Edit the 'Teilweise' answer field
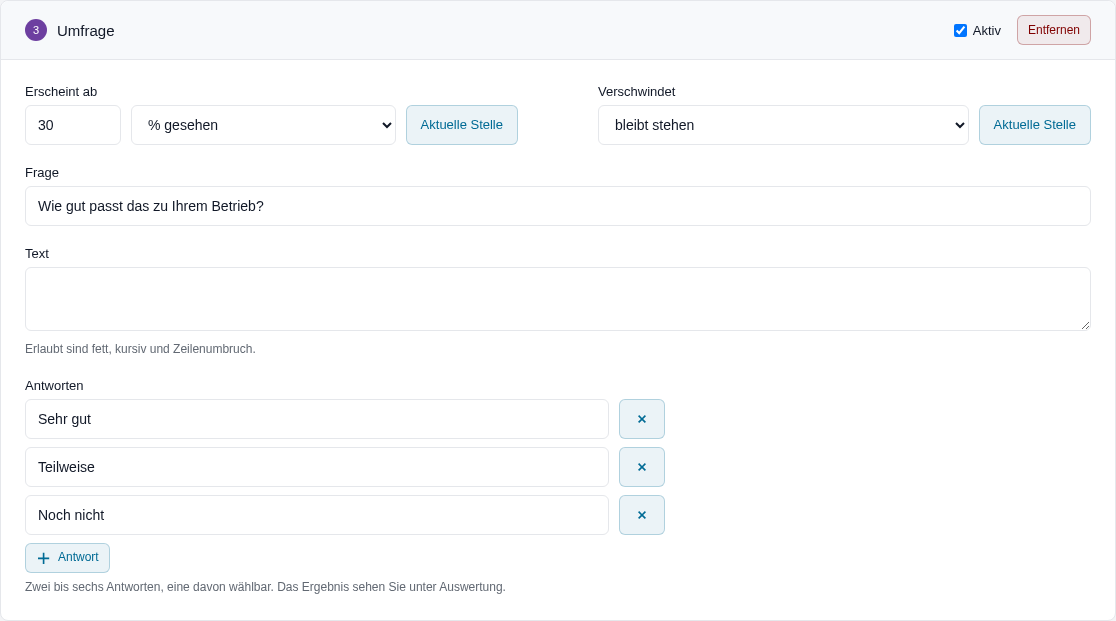The image size is (1116, 621). (317, 467)
